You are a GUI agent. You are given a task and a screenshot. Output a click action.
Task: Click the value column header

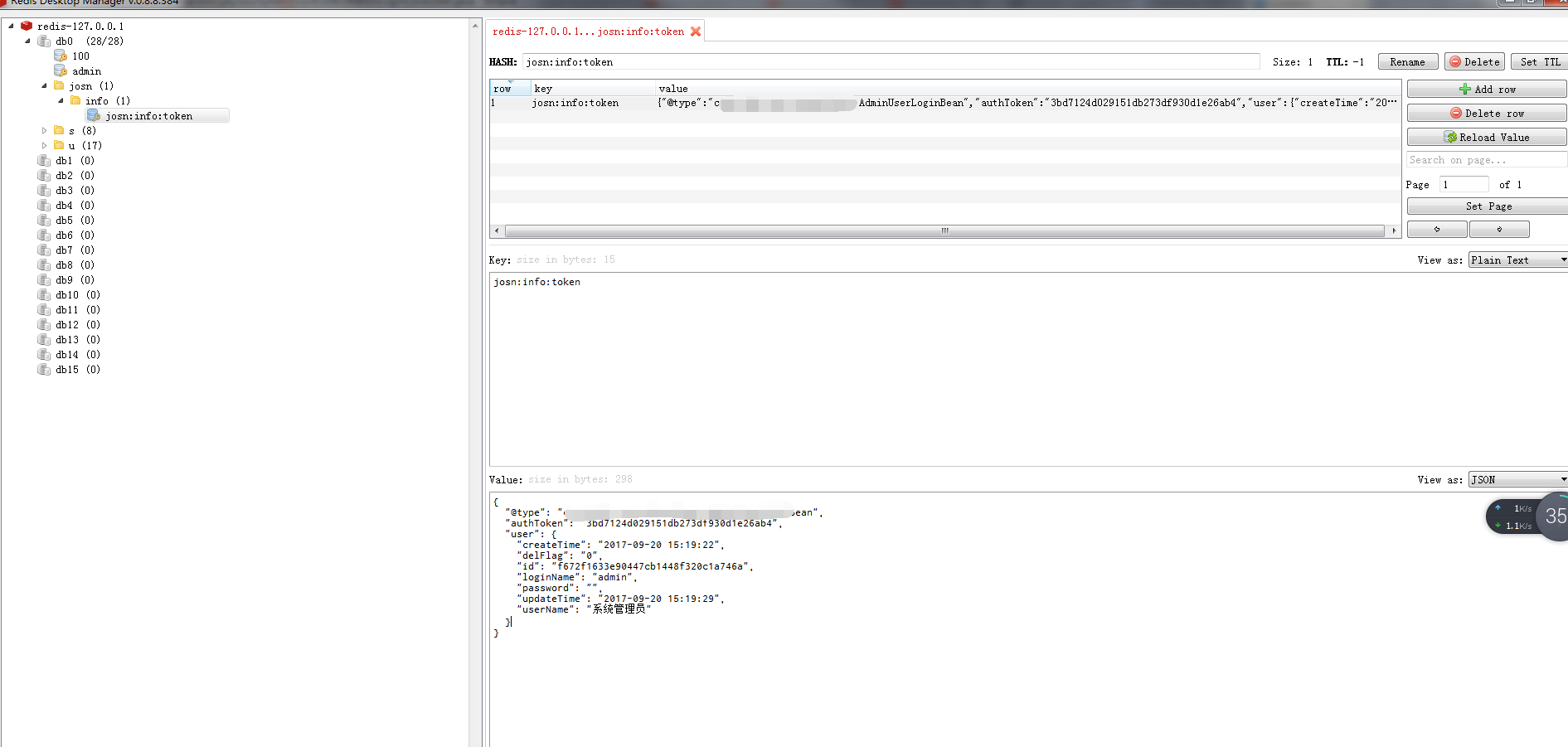click(1027, 89)
